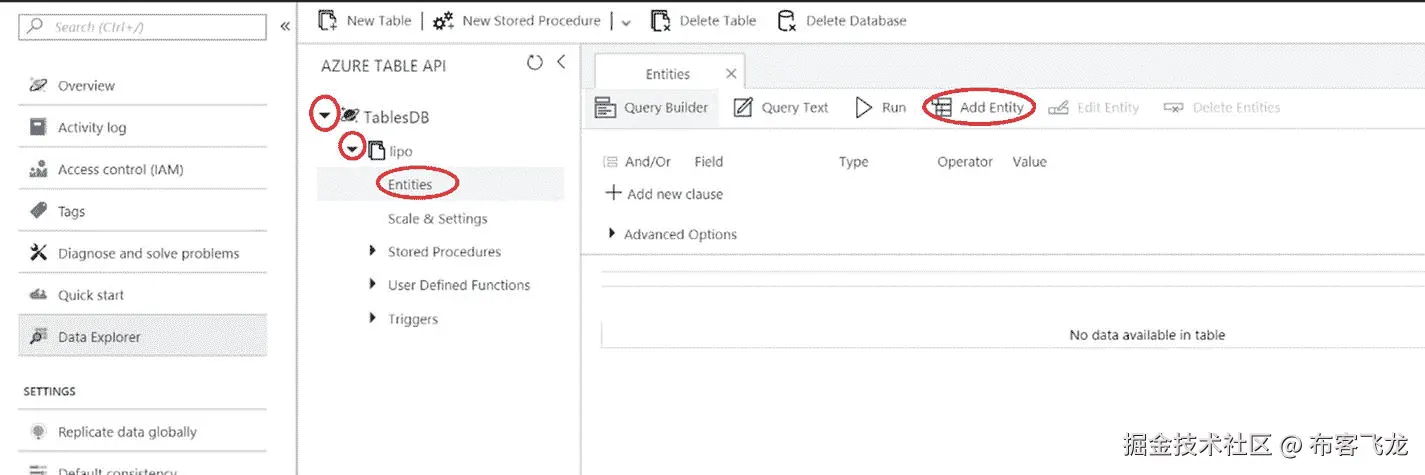Collapse the TablesDB tree node arrow
The image size is (1425, 475).
coord(324,117)
